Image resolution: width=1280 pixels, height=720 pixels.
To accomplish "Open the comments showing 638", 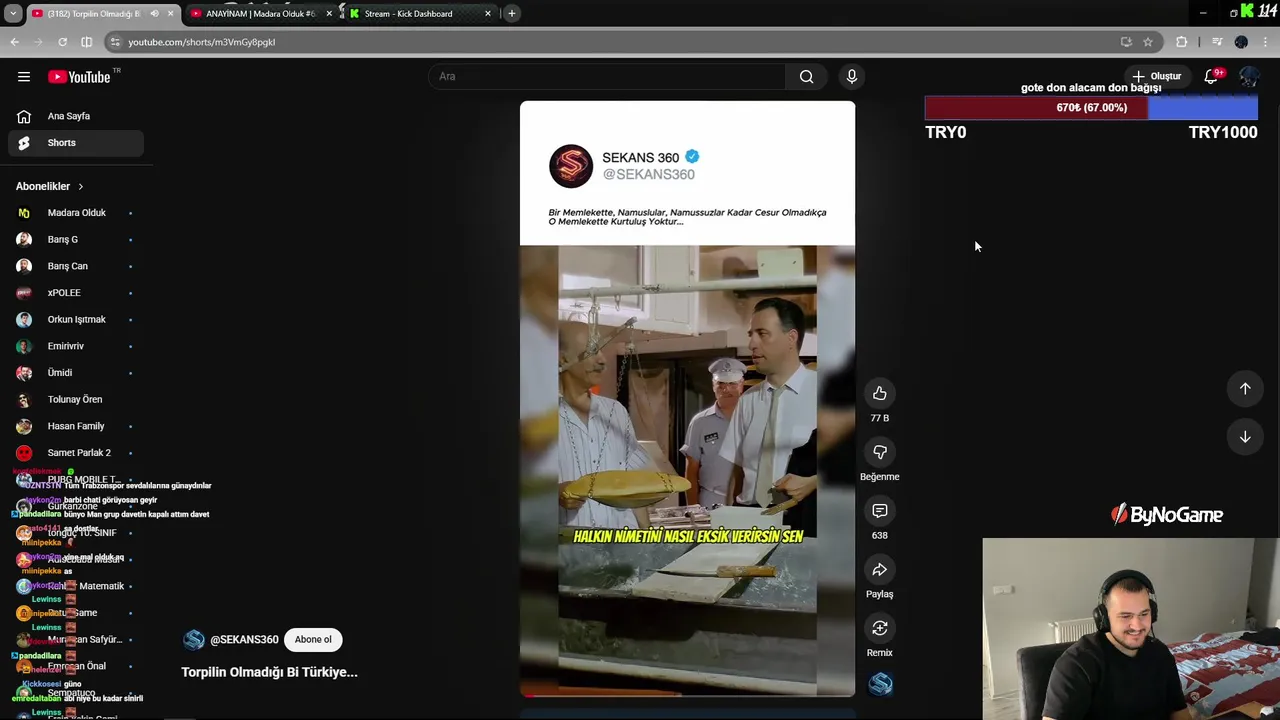I will tap(880, 511).
